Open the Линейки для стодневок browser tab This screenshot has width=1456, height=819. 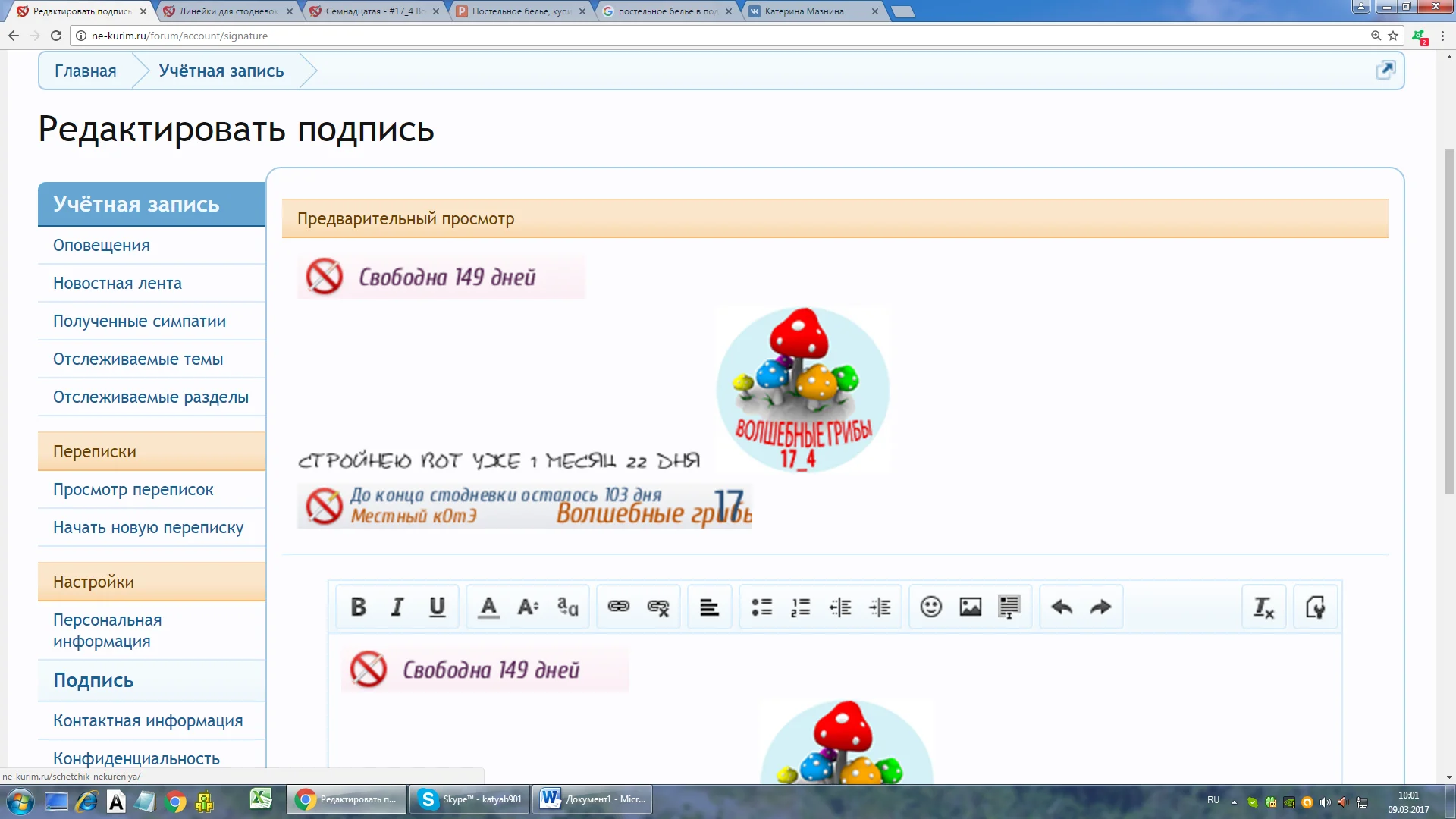coord(227,11)
